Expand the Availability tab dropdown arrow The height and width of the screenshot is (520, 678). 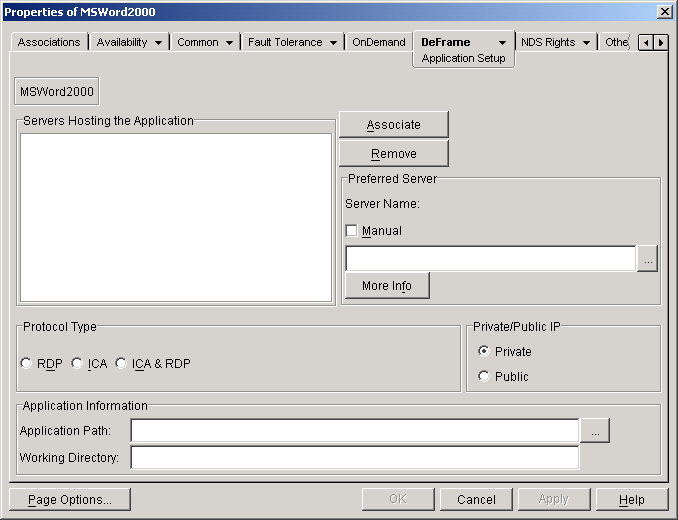(158, 43)
